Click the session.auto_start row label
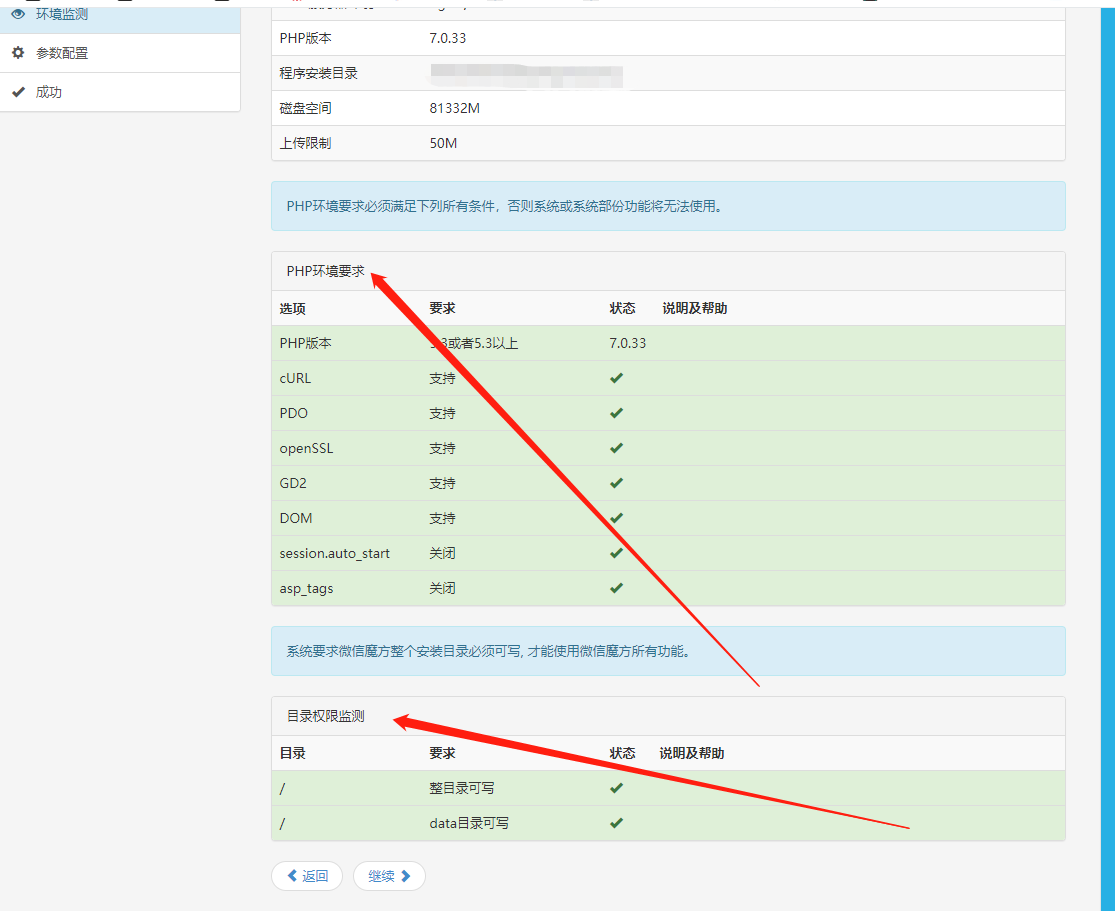Viewport: 1115px width, 911px height. click(334, 553)
